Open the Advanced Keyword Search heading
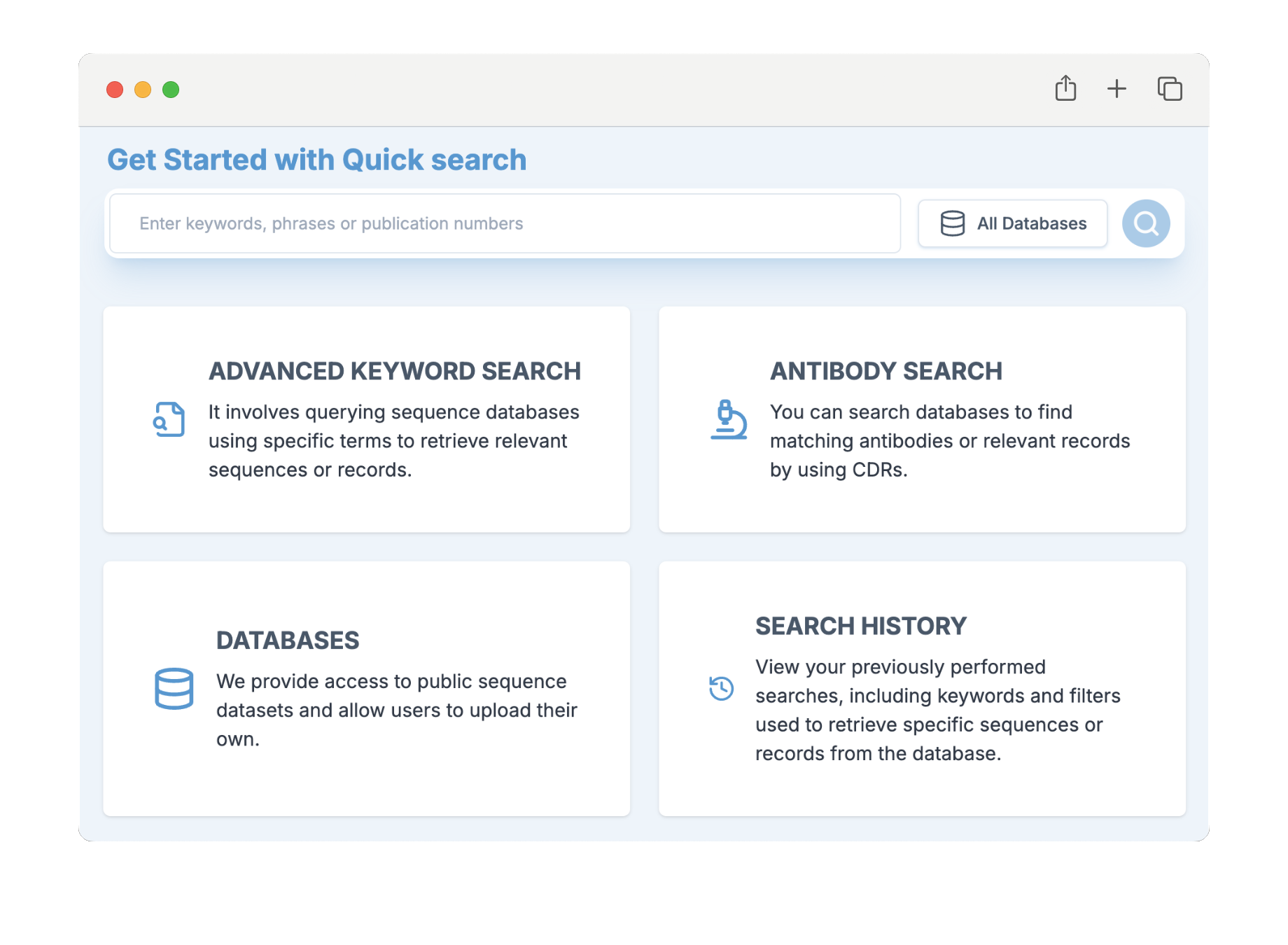 [395, 371]
